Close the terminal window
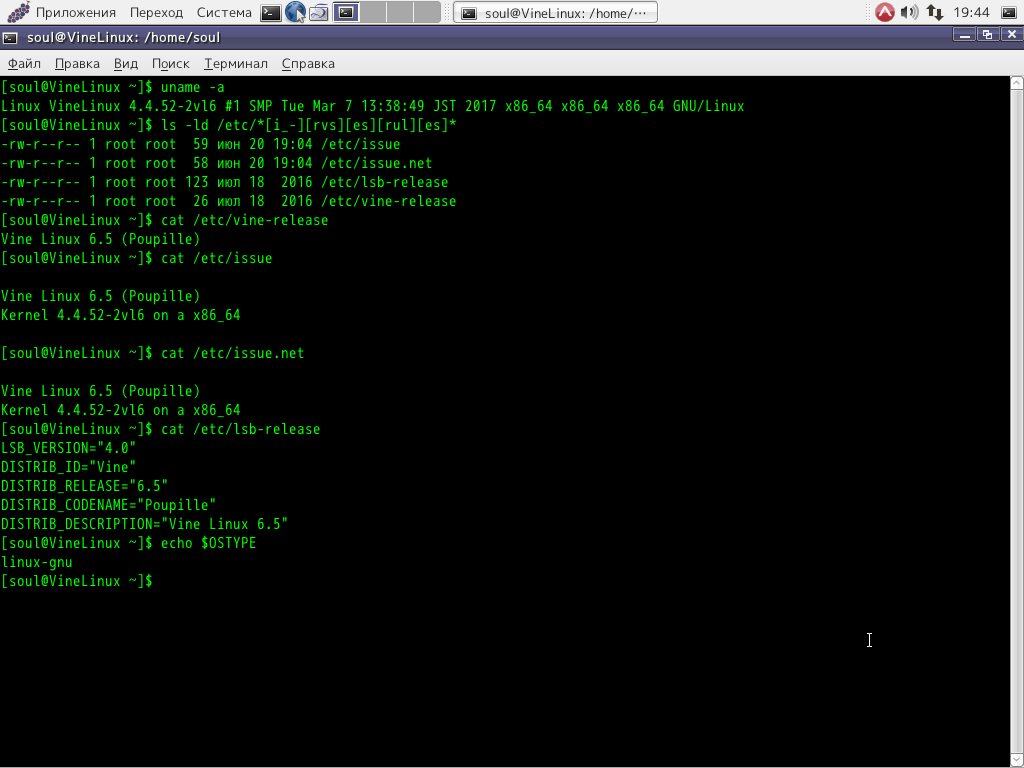1024x768 pixels. click(x=1011, y=35)
